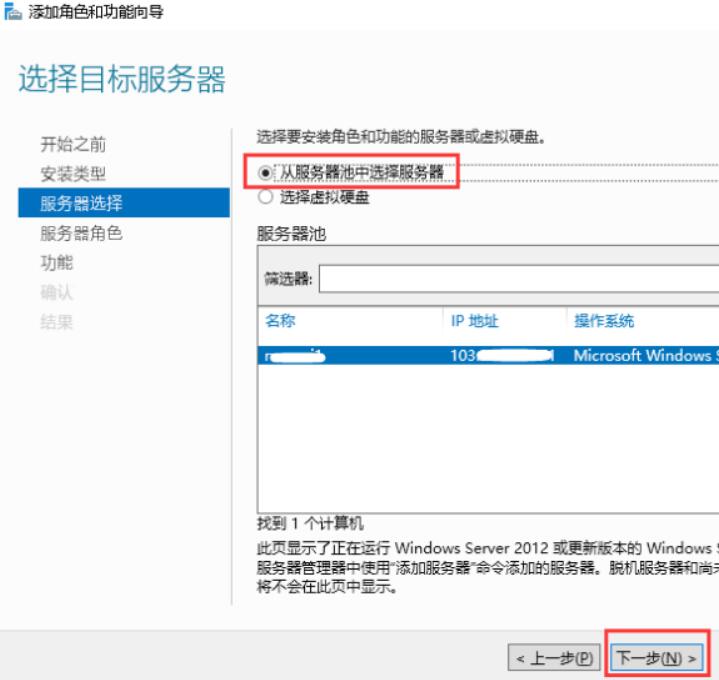Click the 找到 1 个计算机 text
The image size is (719, 680).
pyautogui.click(x=310, y=523)
